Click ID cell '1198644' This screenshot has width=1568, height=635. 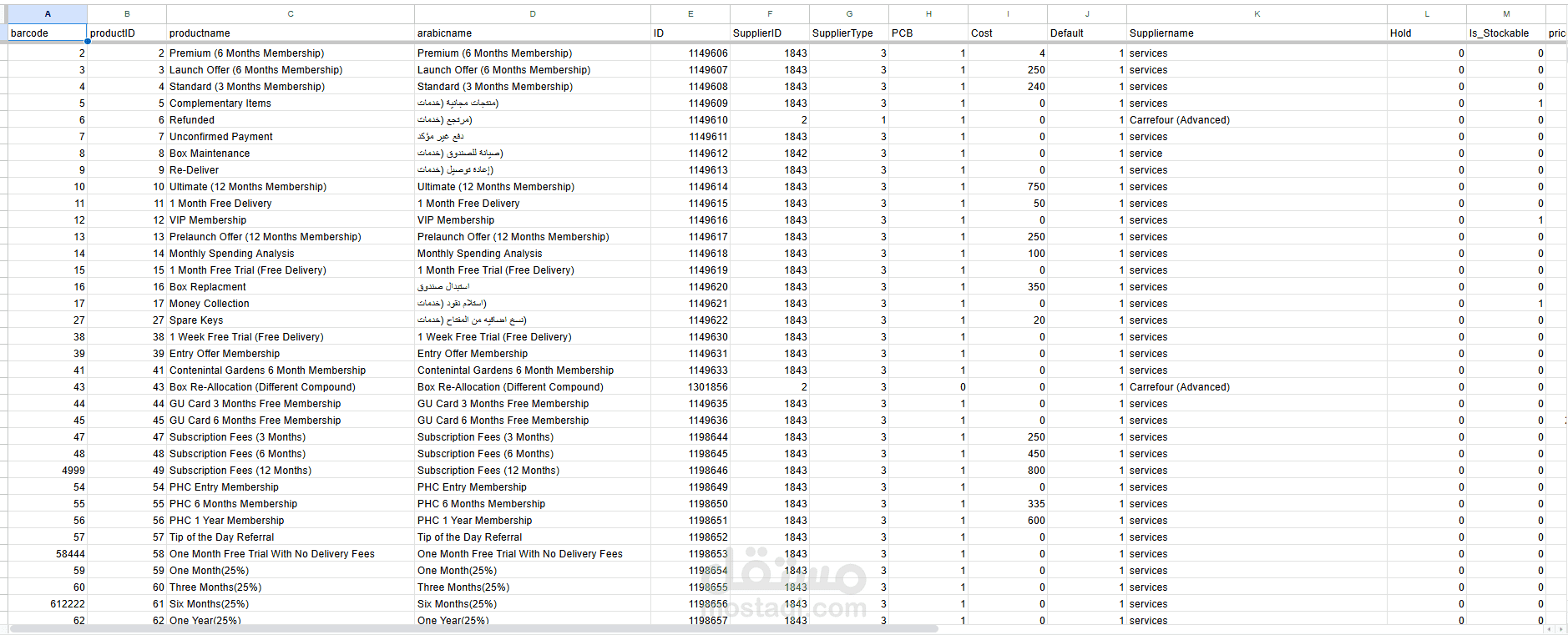coord(690,437)
